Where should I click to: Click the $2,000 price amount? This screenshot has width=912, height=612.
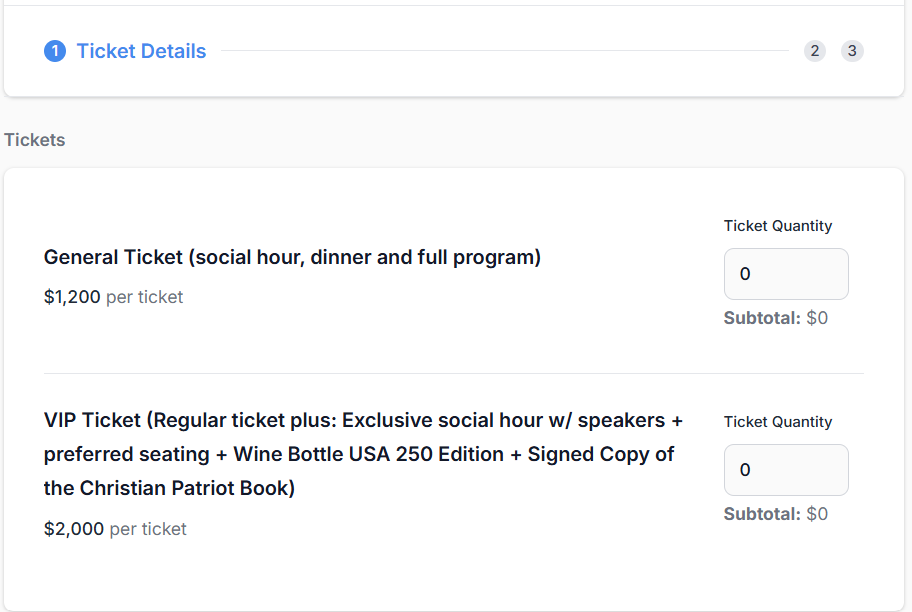tap(74, 529)
